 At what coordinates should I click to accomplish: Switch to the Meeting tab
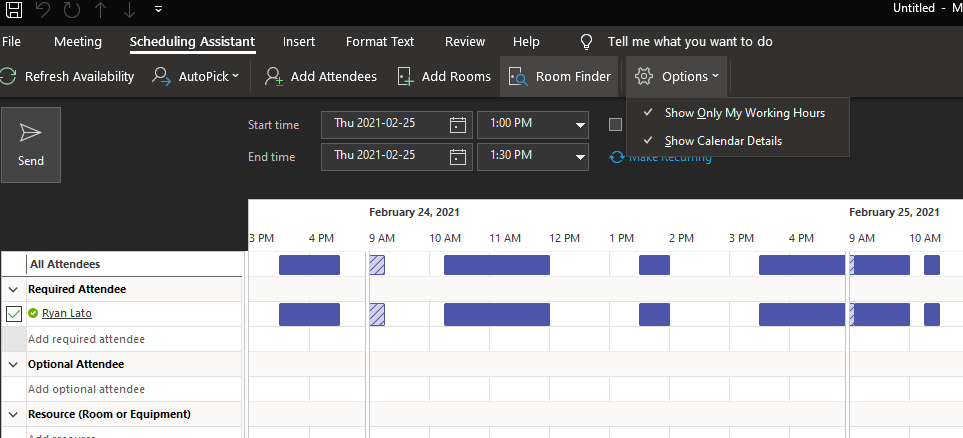click(x=78, y=42)
